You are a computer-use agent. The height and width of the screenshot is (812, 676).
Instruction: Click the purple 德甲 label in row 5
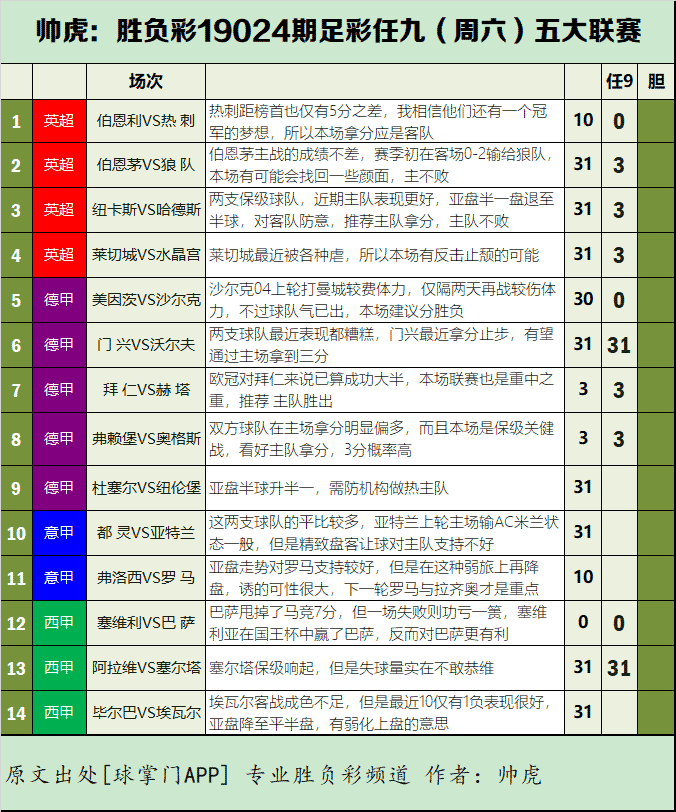coord(59,299)
